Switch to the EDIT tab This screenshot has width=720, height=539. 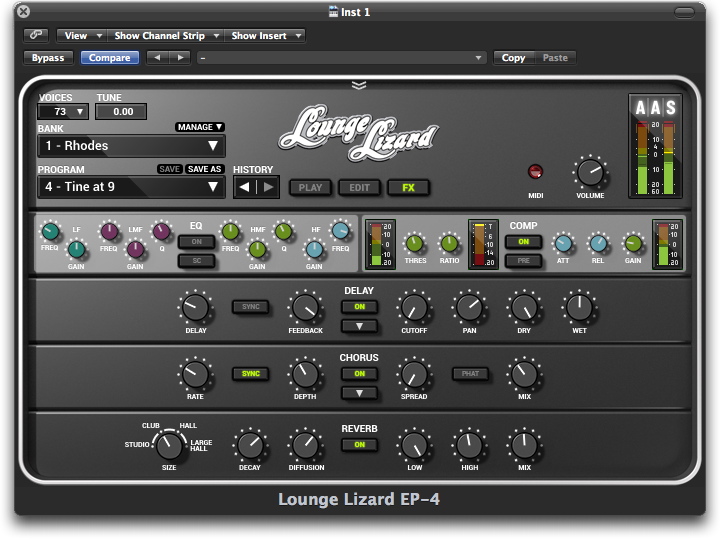359,187
